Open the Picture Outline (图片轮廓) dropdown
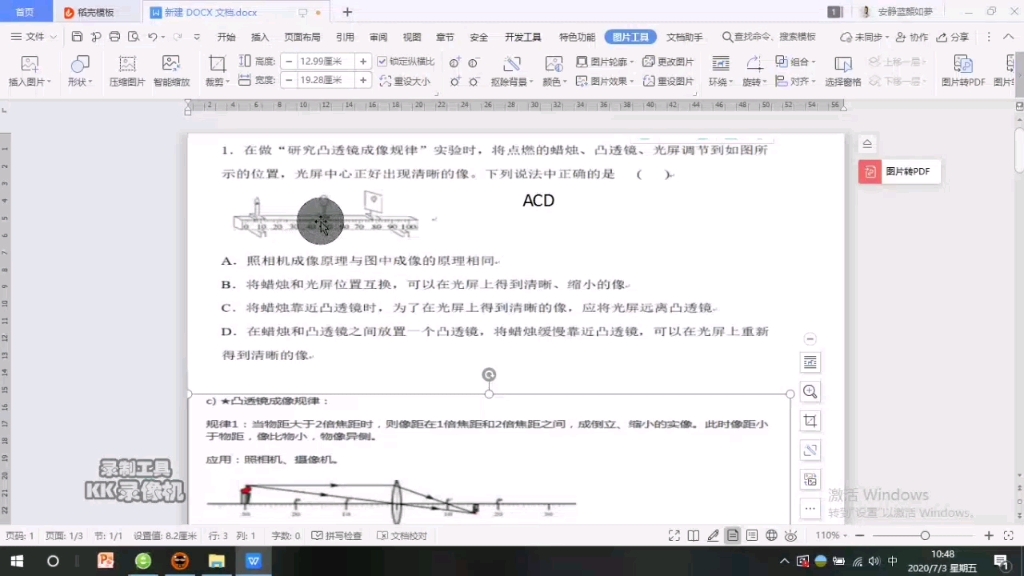 [606, 61]
